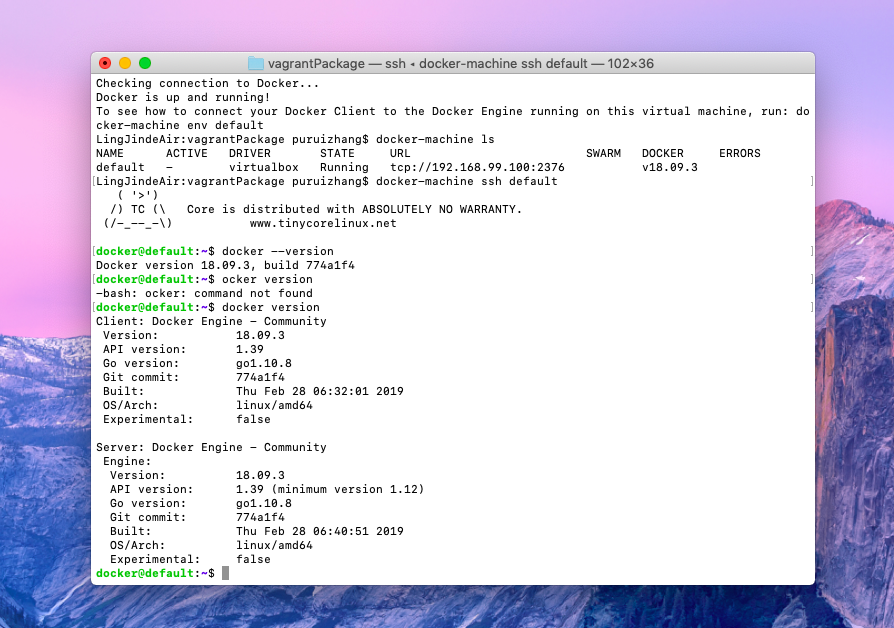Click the folder proxy icon in title bar
Screen dimensions: 894x628
[x=256, y=63]
